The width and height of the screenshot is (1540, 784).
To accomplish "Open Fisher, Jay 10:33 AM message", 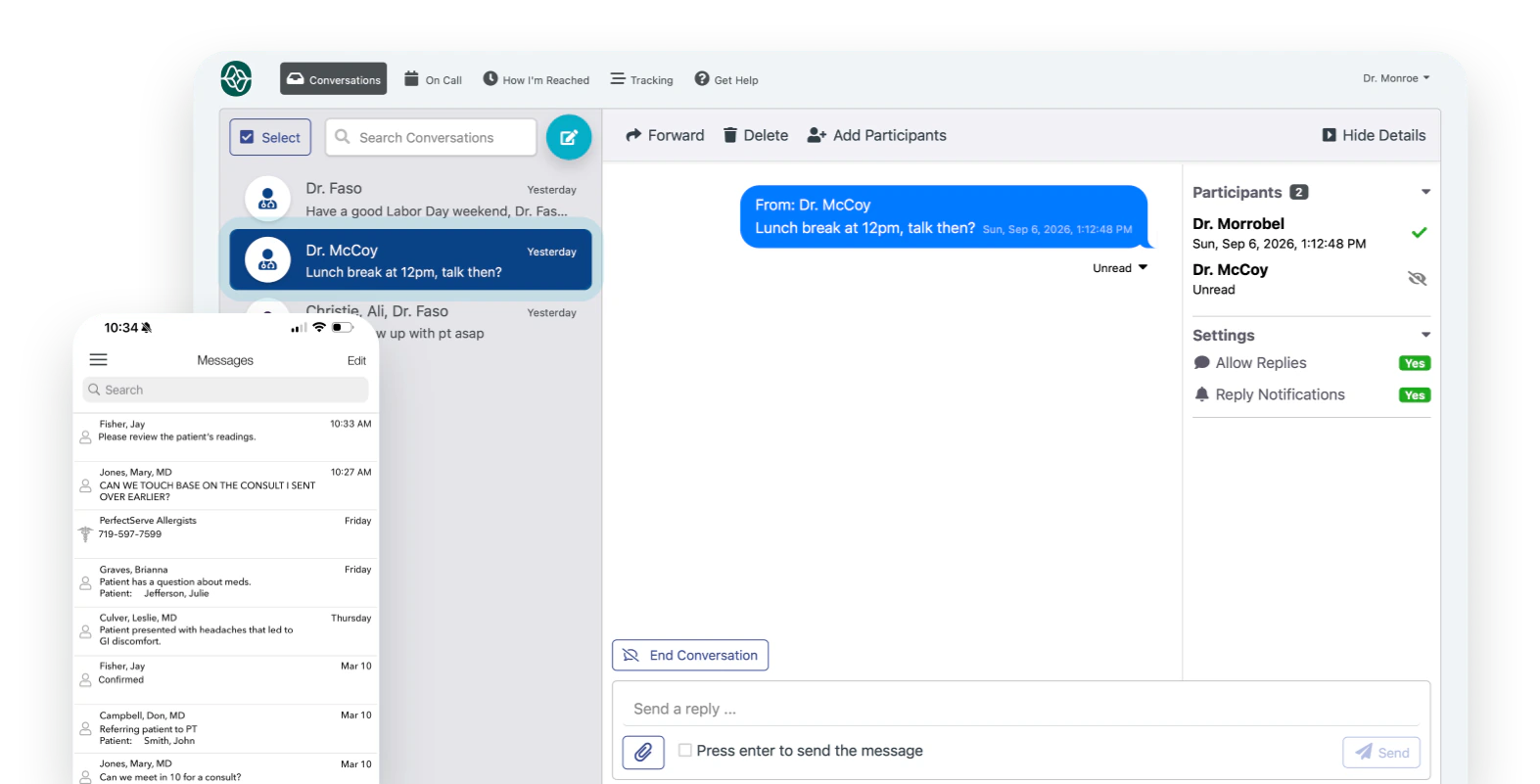I will [x=226, y=437].
